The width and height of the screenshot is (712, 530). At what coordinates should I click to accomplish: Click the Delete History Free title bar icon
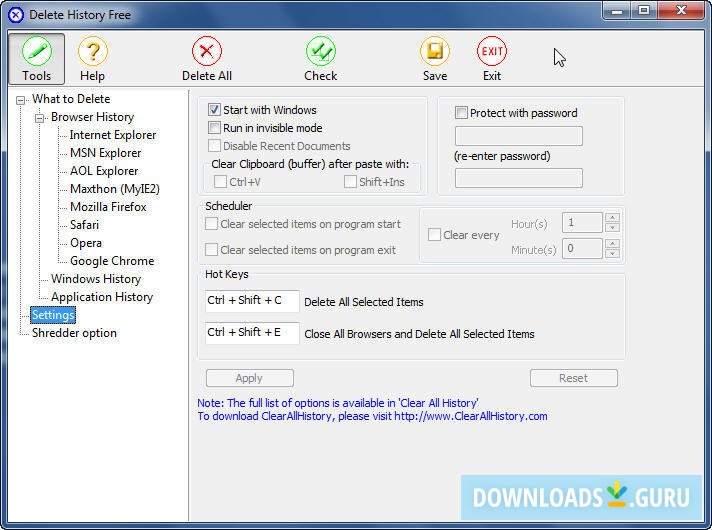pos(16,15)
